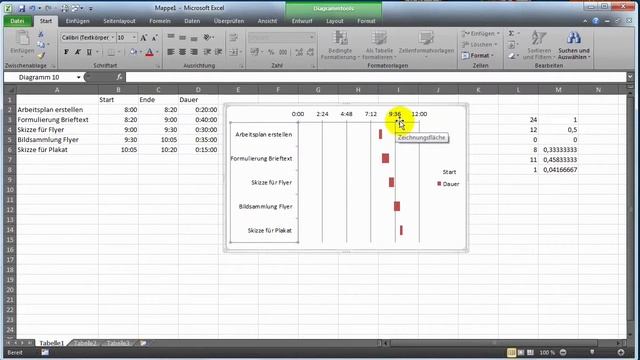640x360 pixels.
Task: Click the font color A icon
Action: tap(149, 52)
